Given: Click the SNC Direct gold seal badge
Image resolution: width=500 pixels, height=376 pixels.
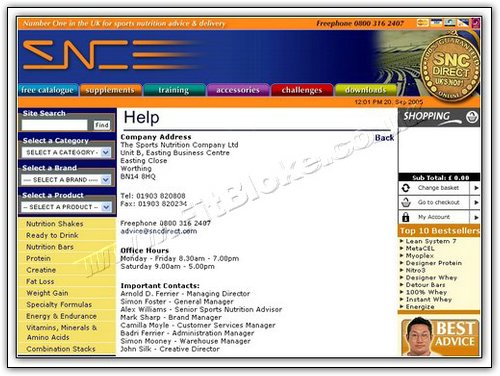Looking at the screenshot, I should [450, 67].
